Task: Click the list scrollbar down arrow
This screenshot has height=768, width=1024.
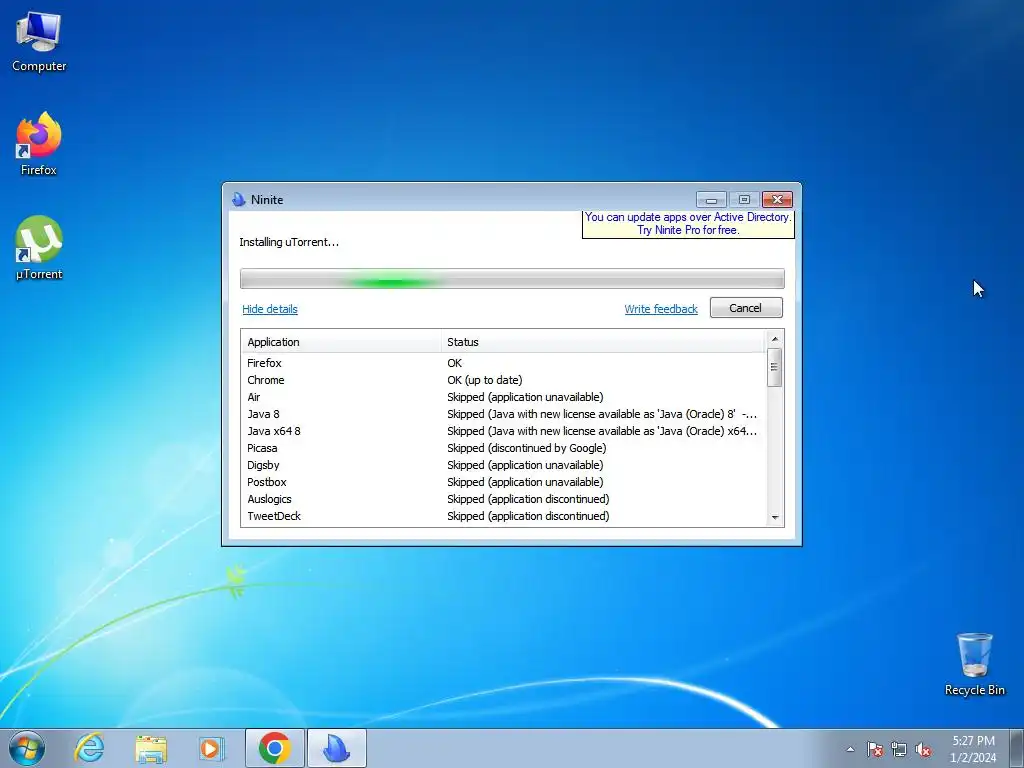Action: click(x=775, y=517)
